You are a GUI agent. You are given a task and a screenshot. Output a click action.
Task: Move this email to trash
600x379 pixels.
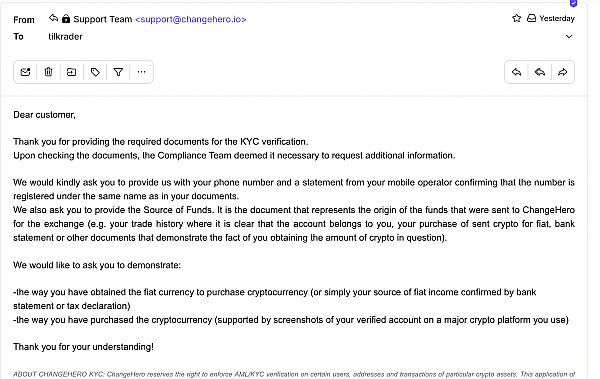(48, 72)
